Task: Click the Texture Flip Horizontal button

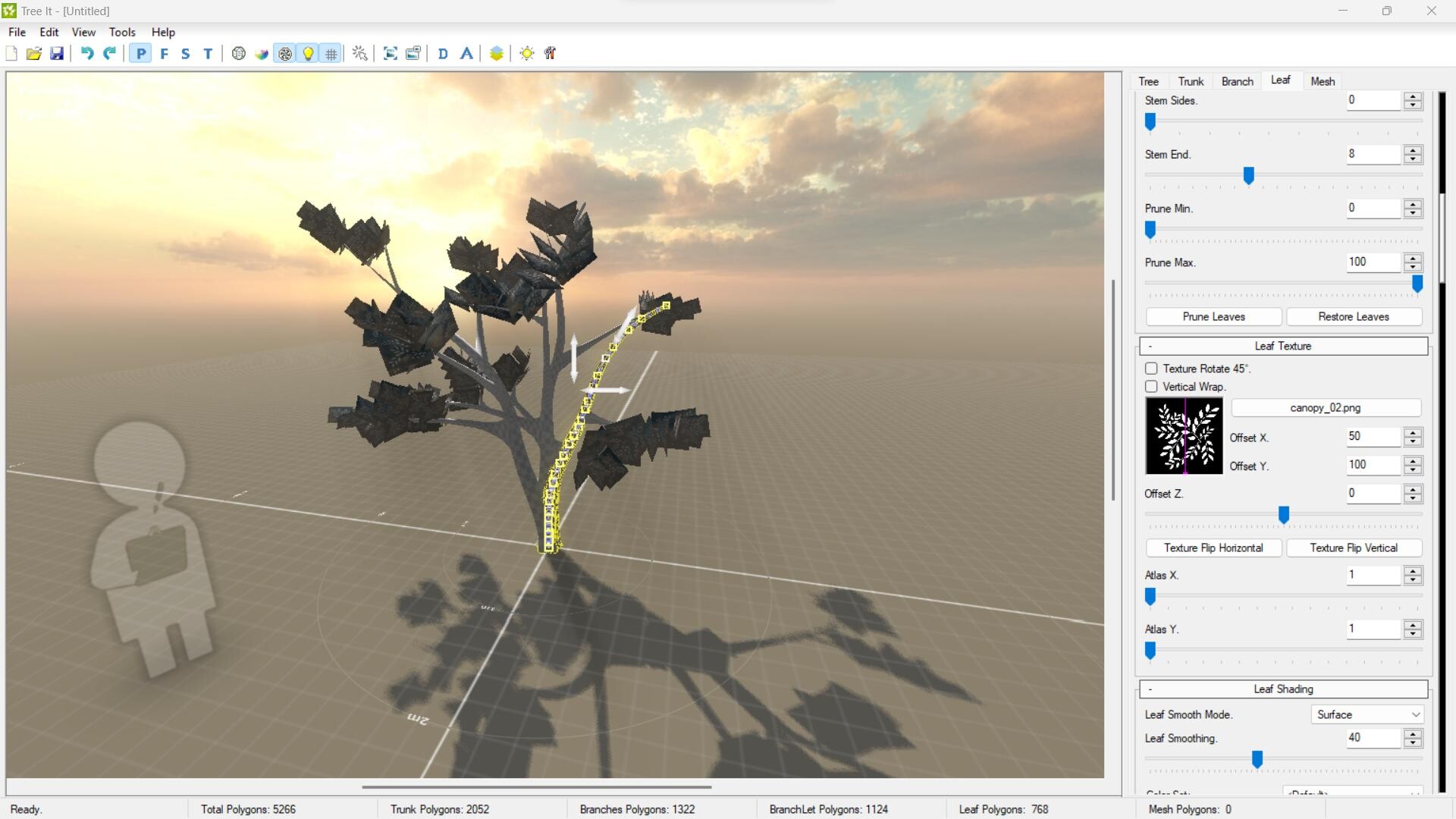Action: [1213, 548]
